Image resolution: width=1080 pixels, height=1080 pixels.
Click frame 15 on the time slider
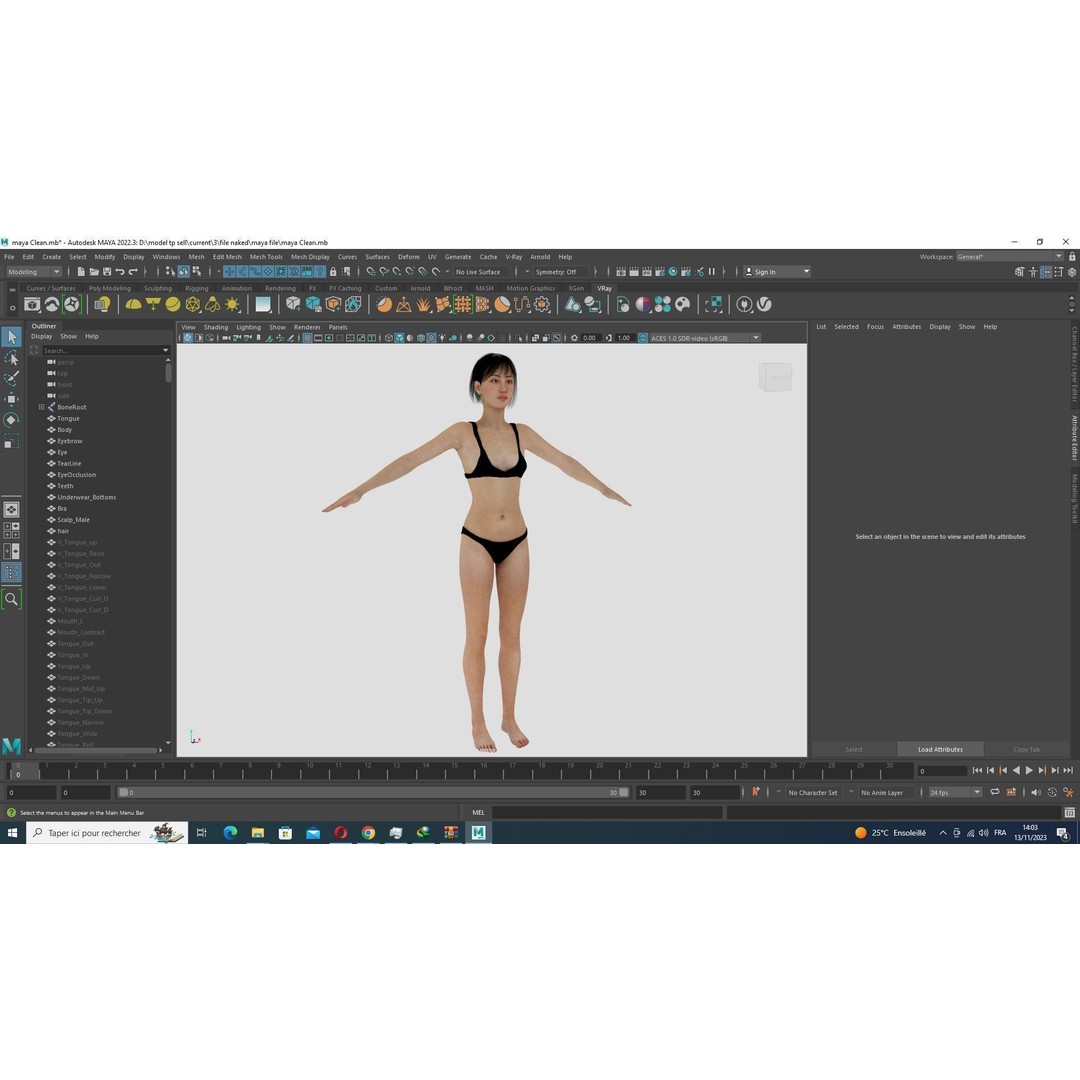[x=455, y=771]
